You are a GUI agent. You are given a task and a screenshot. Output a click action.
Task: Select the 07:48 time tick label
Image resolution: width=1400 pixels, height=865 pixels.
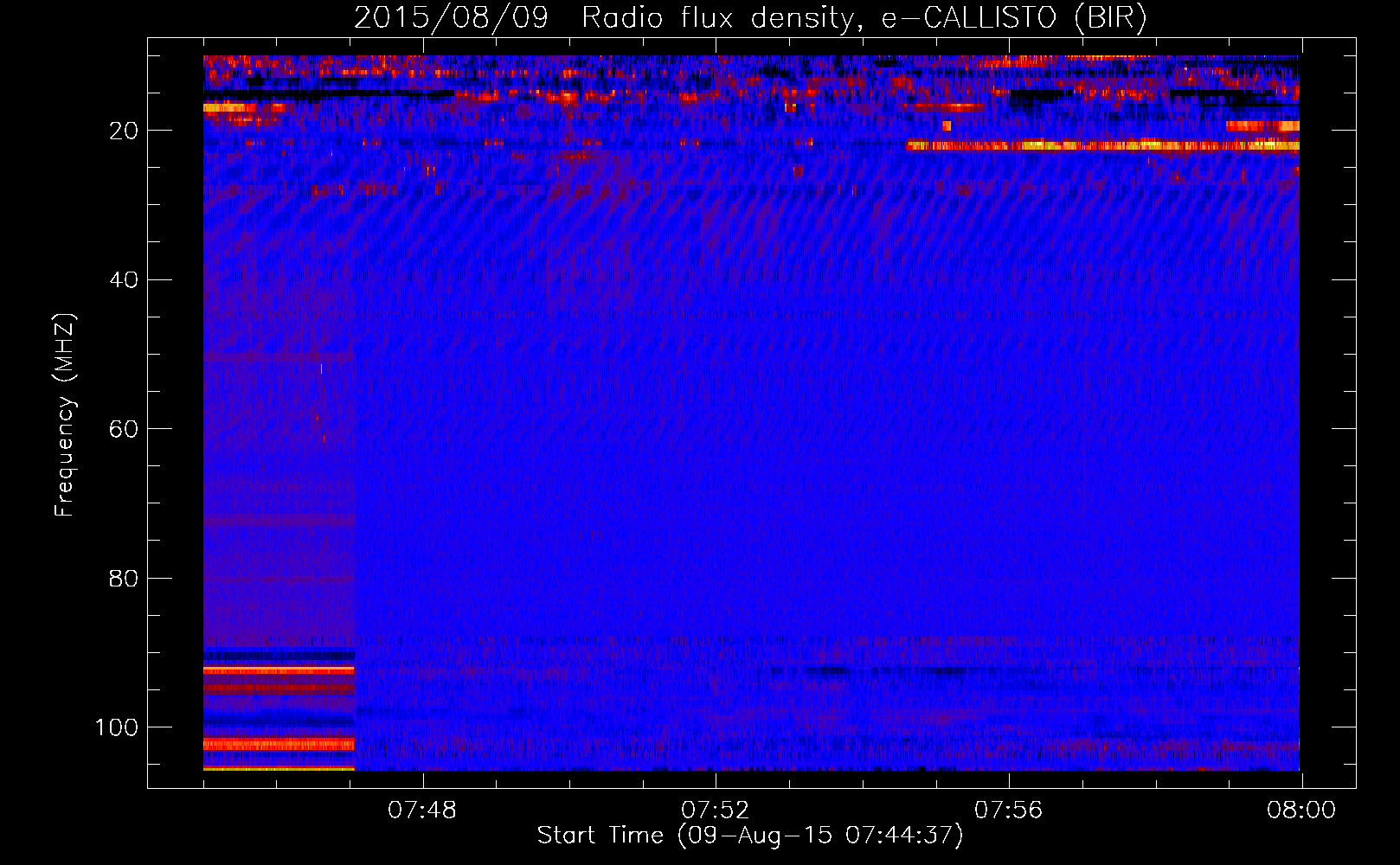point(422,811)
